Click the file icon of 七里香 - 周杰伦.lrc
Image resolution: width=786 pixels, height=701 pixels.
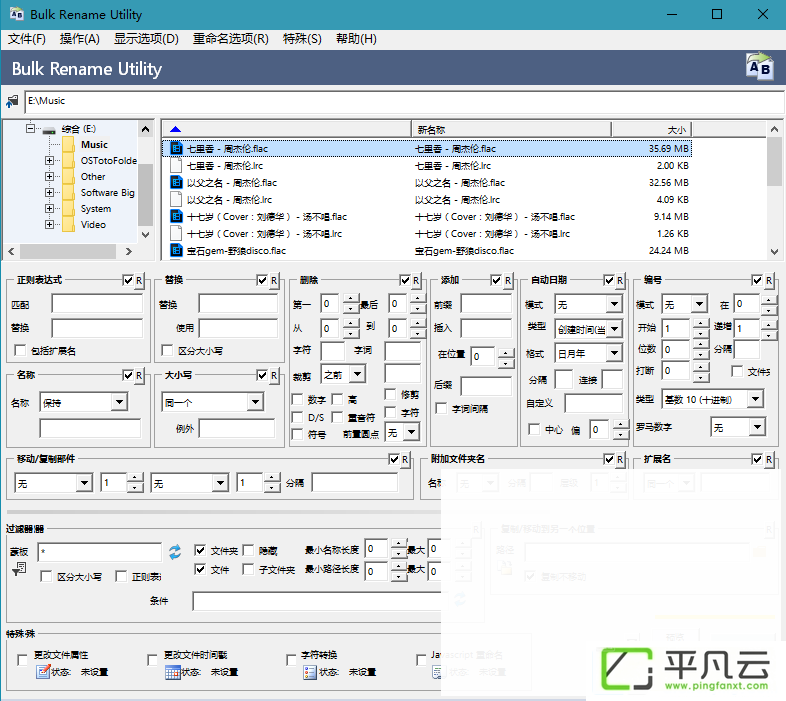coord(176,165)
